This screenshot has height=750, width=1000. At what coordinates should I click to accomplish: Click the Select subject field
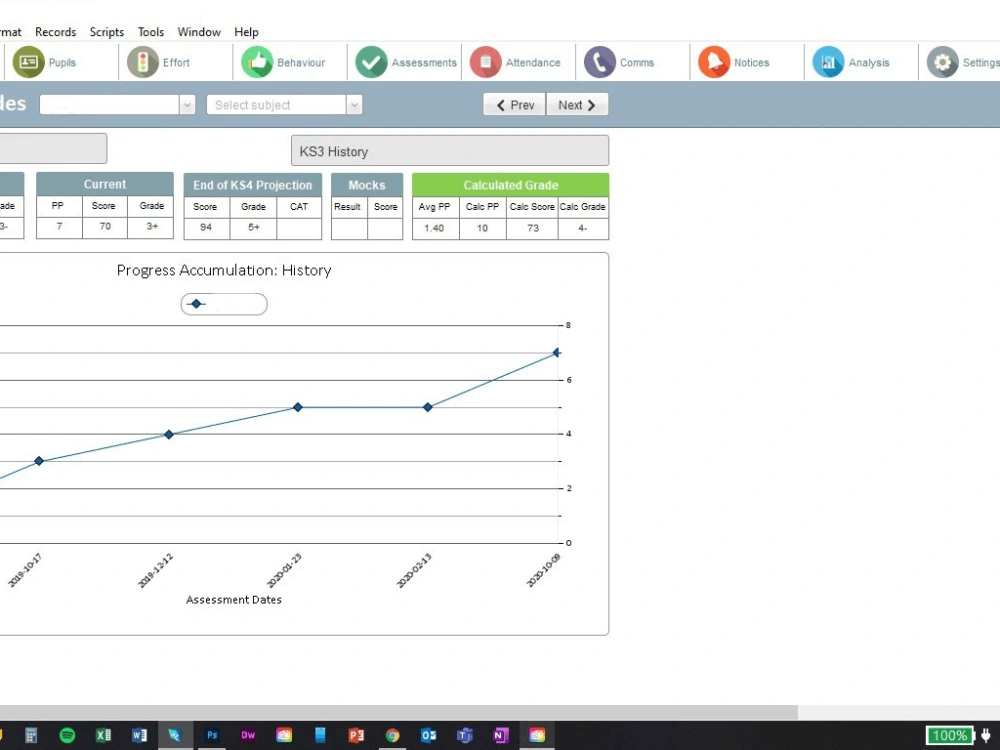(276, 105)
